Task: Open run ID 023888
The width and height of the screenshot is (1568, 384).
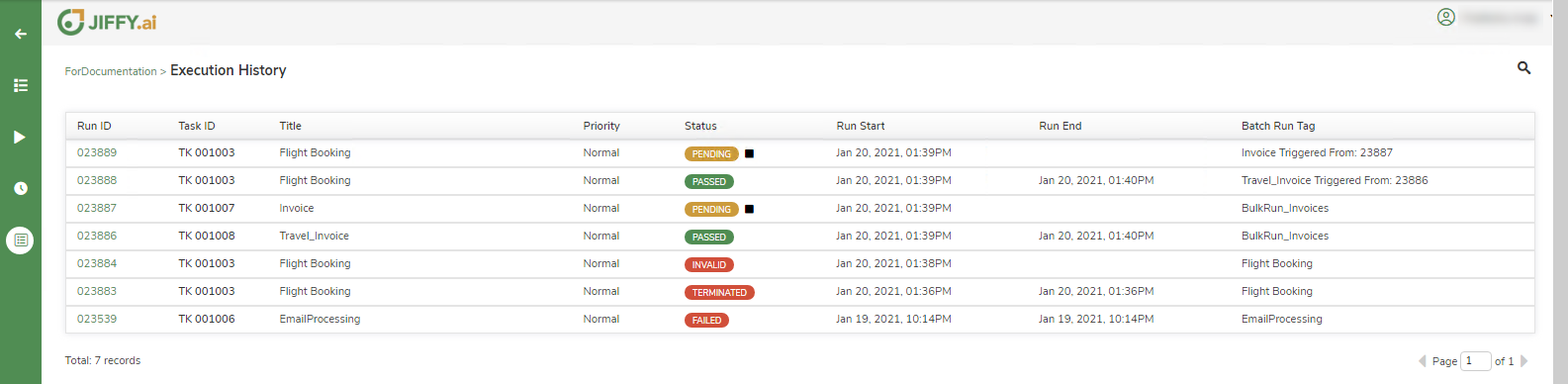Action: click(x=97, y=180)
